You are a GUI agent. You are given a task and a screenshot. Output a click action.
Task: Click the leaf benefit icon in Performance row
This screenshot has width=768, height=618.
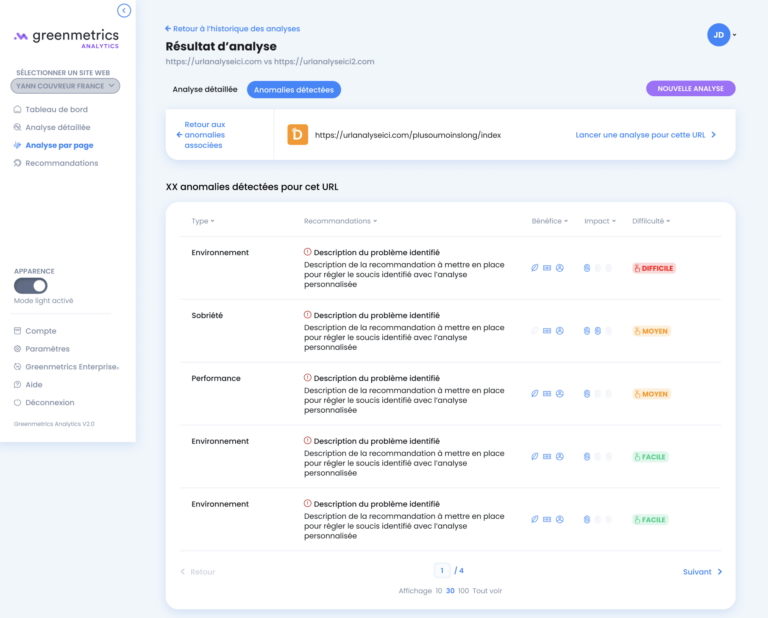click(x=534, y=394)
